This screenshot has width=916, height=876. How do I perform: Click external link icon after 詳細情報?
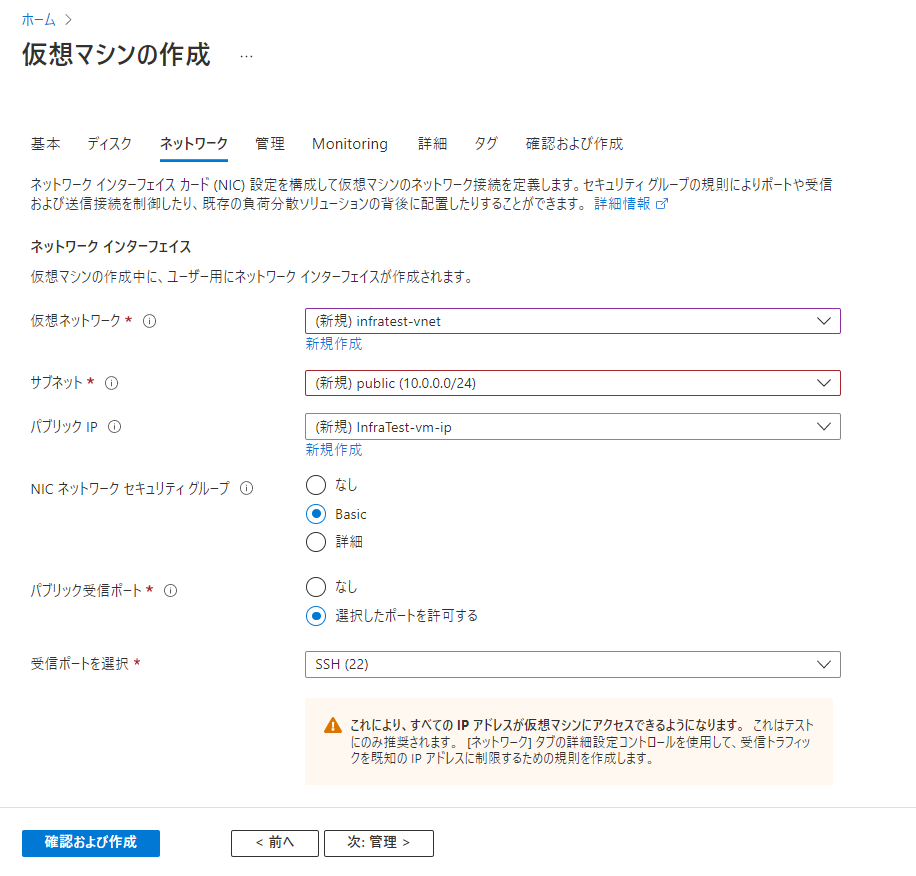tap(662, 204)
